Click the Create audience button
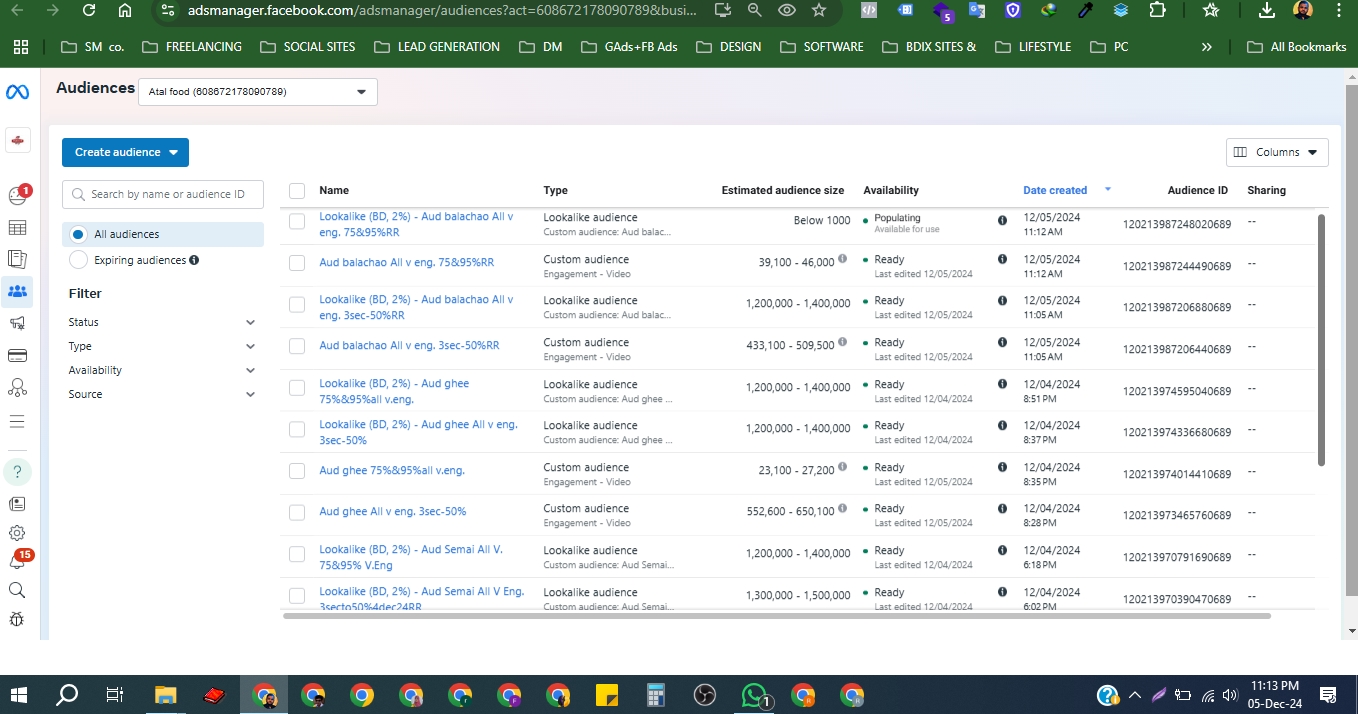 (x=125, y=152)
